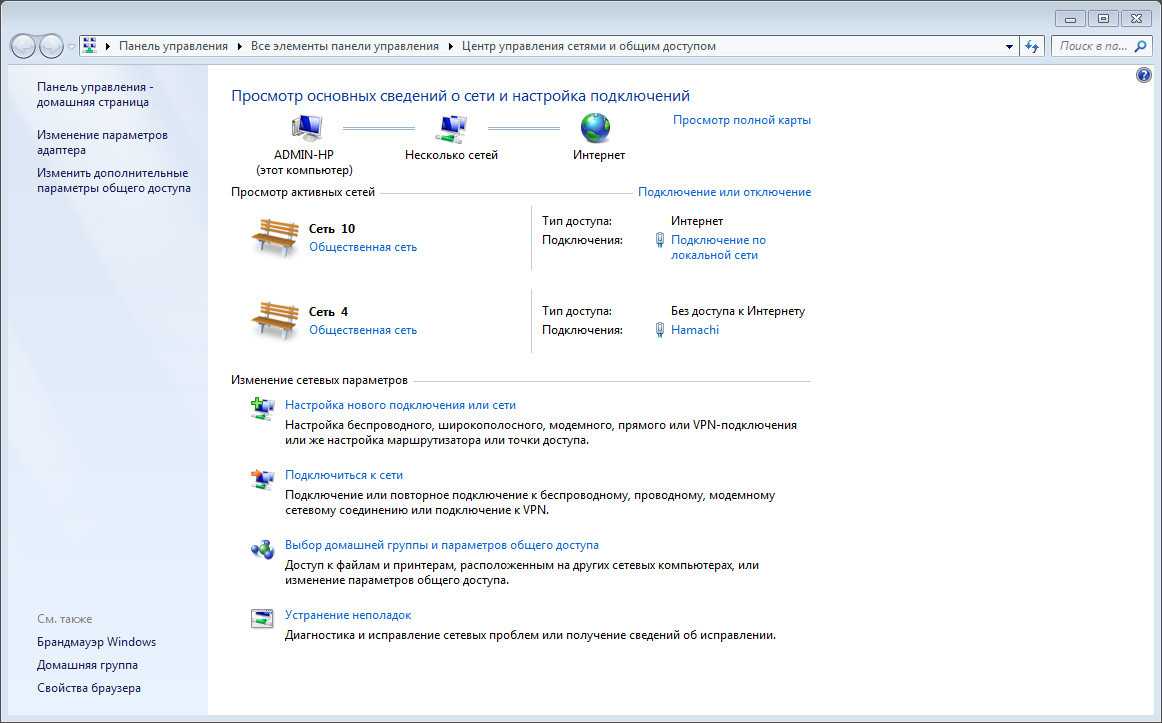The height and width of the screenshot is (723, 1162).
Task: Click the control panel icon in address bar
Action: 90,45
